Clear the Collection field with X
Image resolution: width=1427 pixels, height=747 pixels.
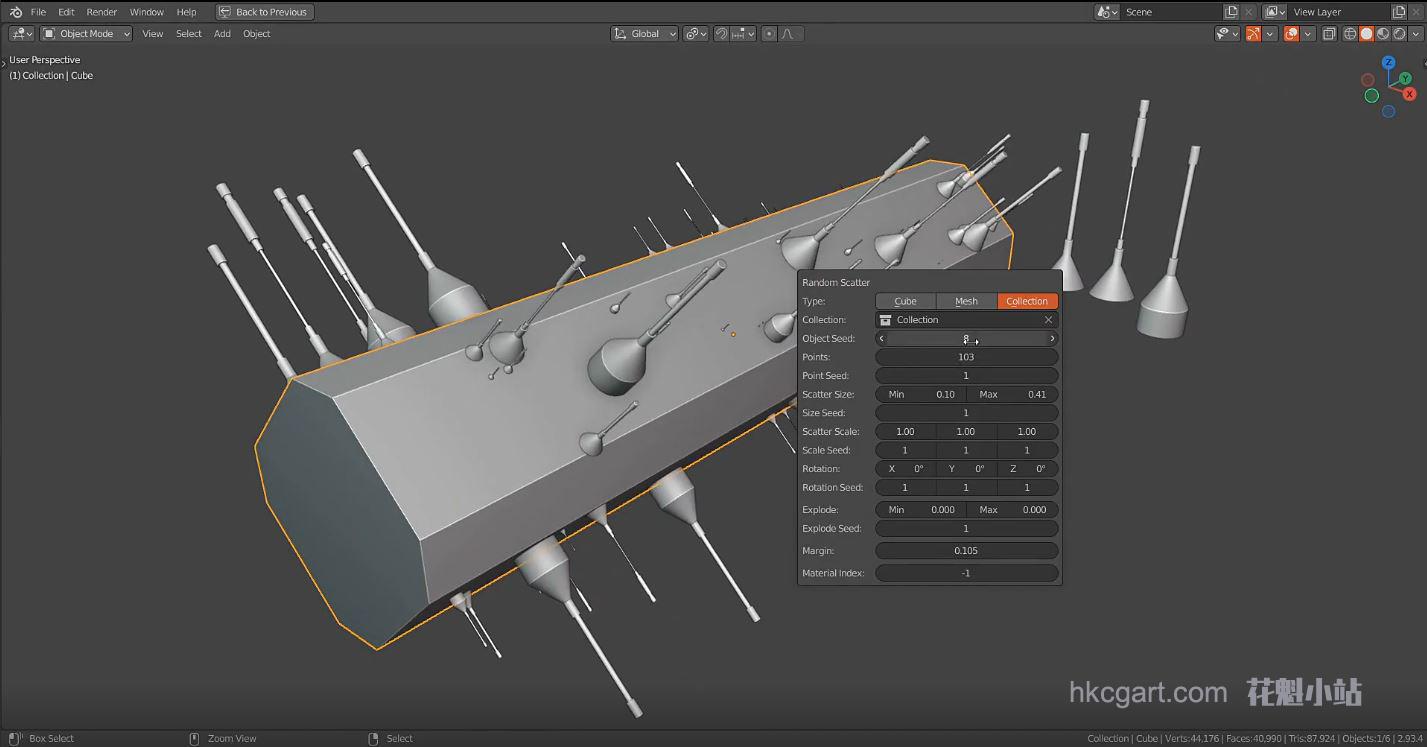(x=1048, y=320)
